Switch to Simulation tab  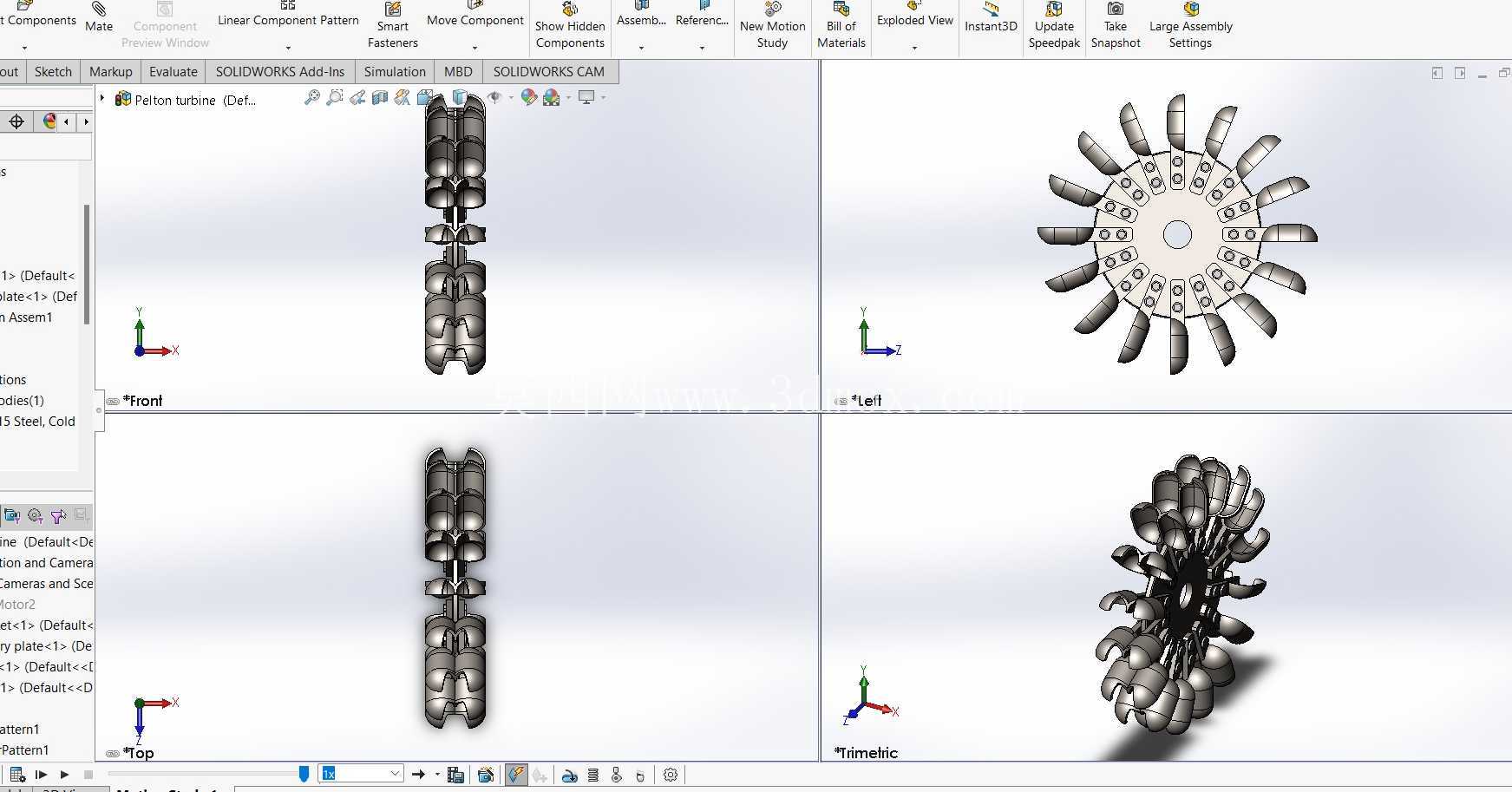[x=395, y=72]
